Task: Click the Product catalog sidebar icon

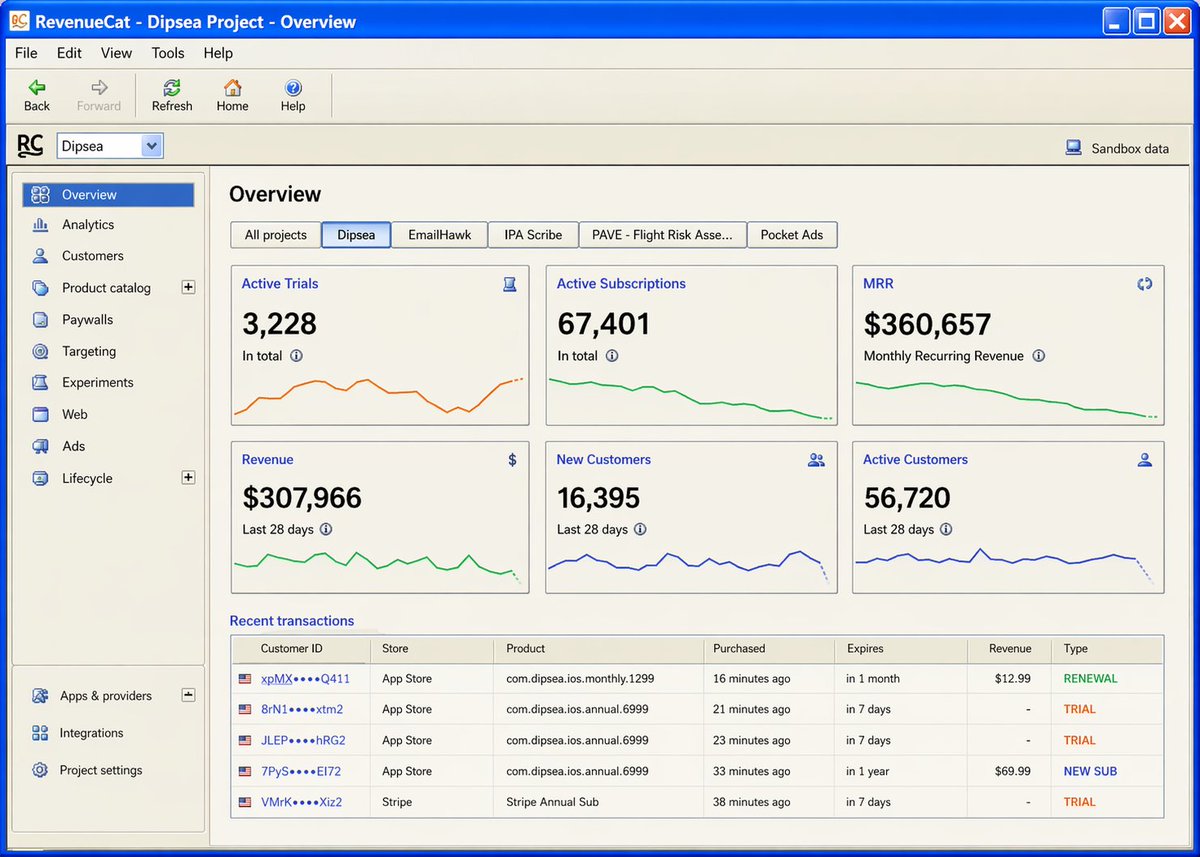Action: 40,288
